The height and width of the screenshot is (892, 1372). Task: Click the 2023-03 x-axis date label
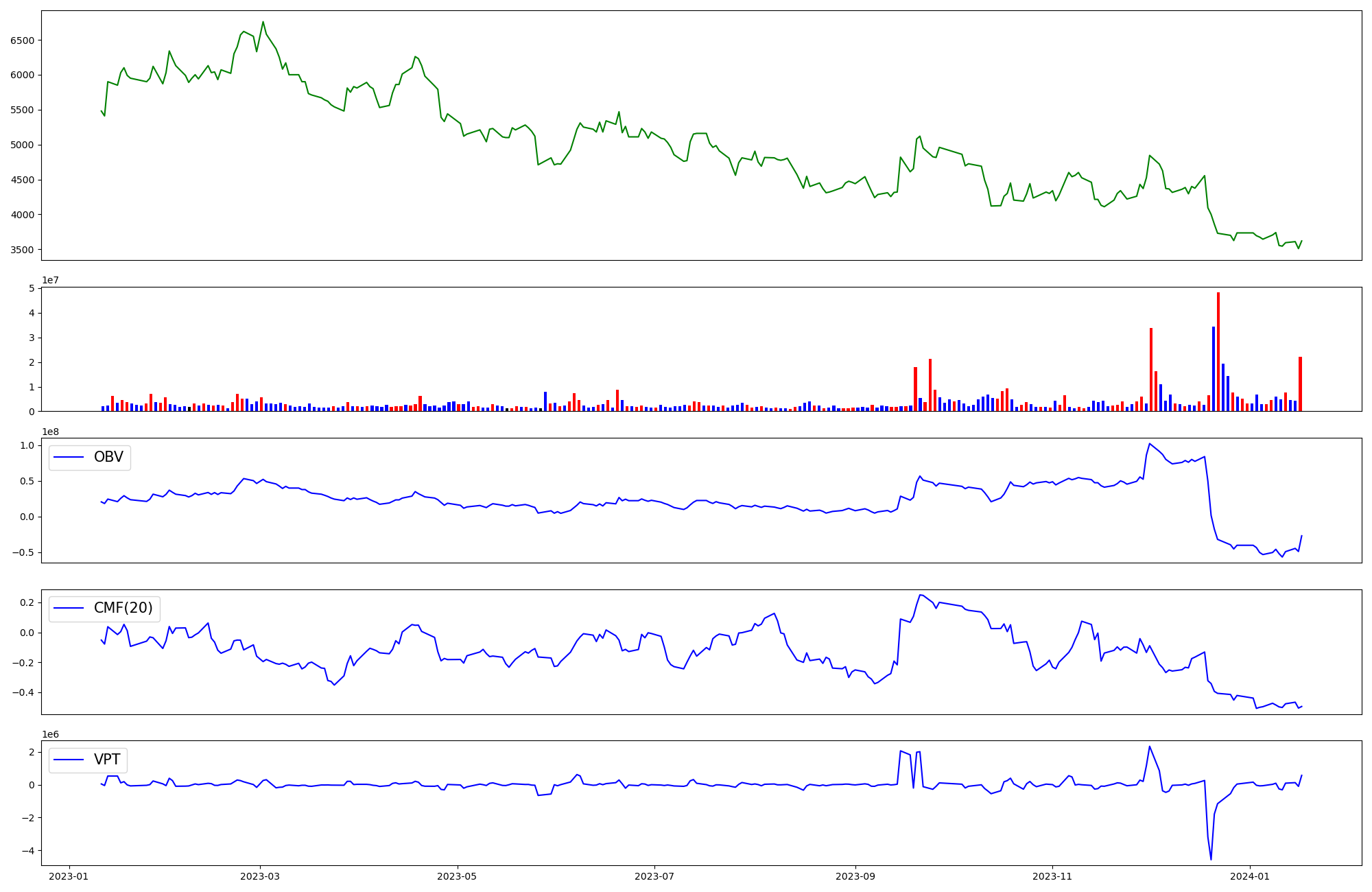click(x=260, y=876)
